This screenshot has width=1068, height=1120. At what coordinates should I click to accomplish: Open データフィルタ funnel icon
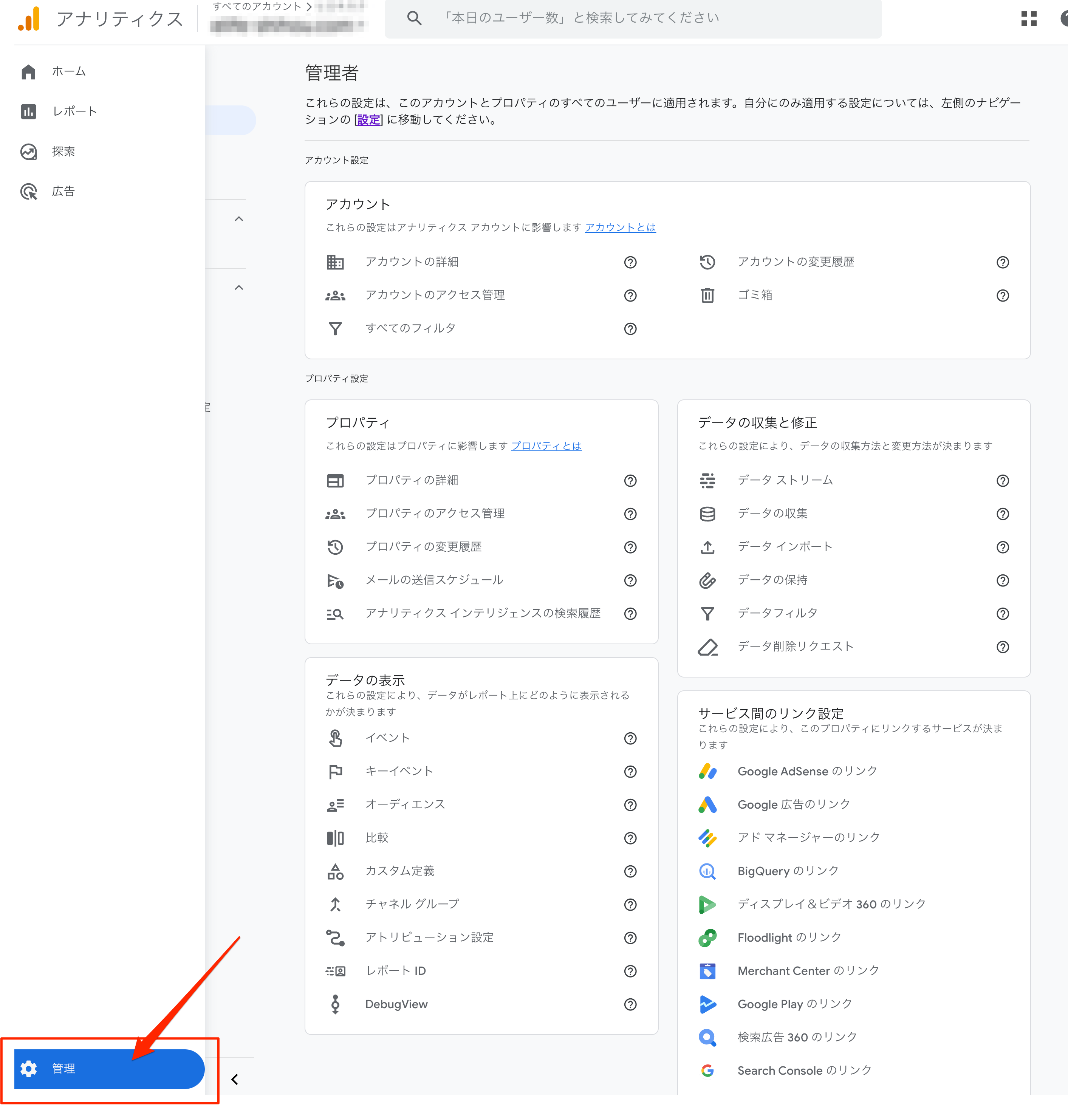(x=707, y=614)
